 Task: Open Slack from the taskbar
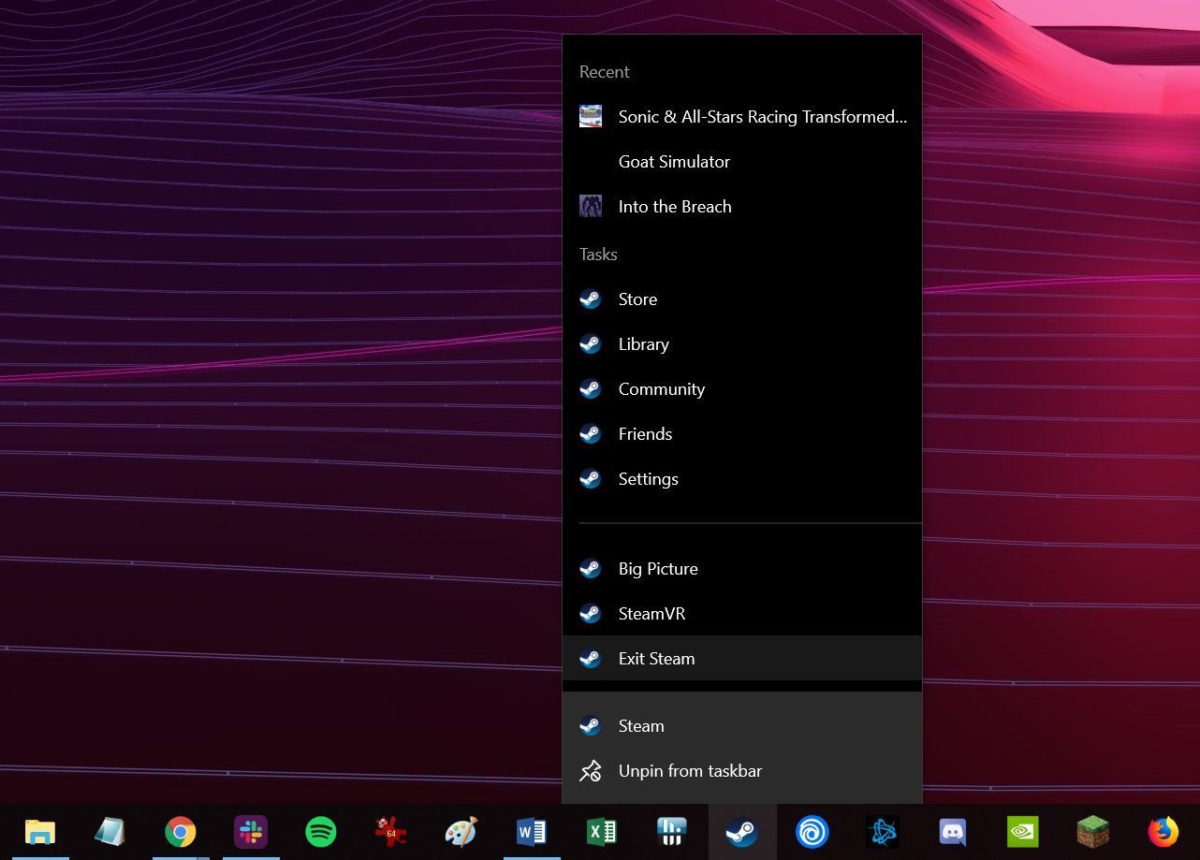(x=250, y=832)
